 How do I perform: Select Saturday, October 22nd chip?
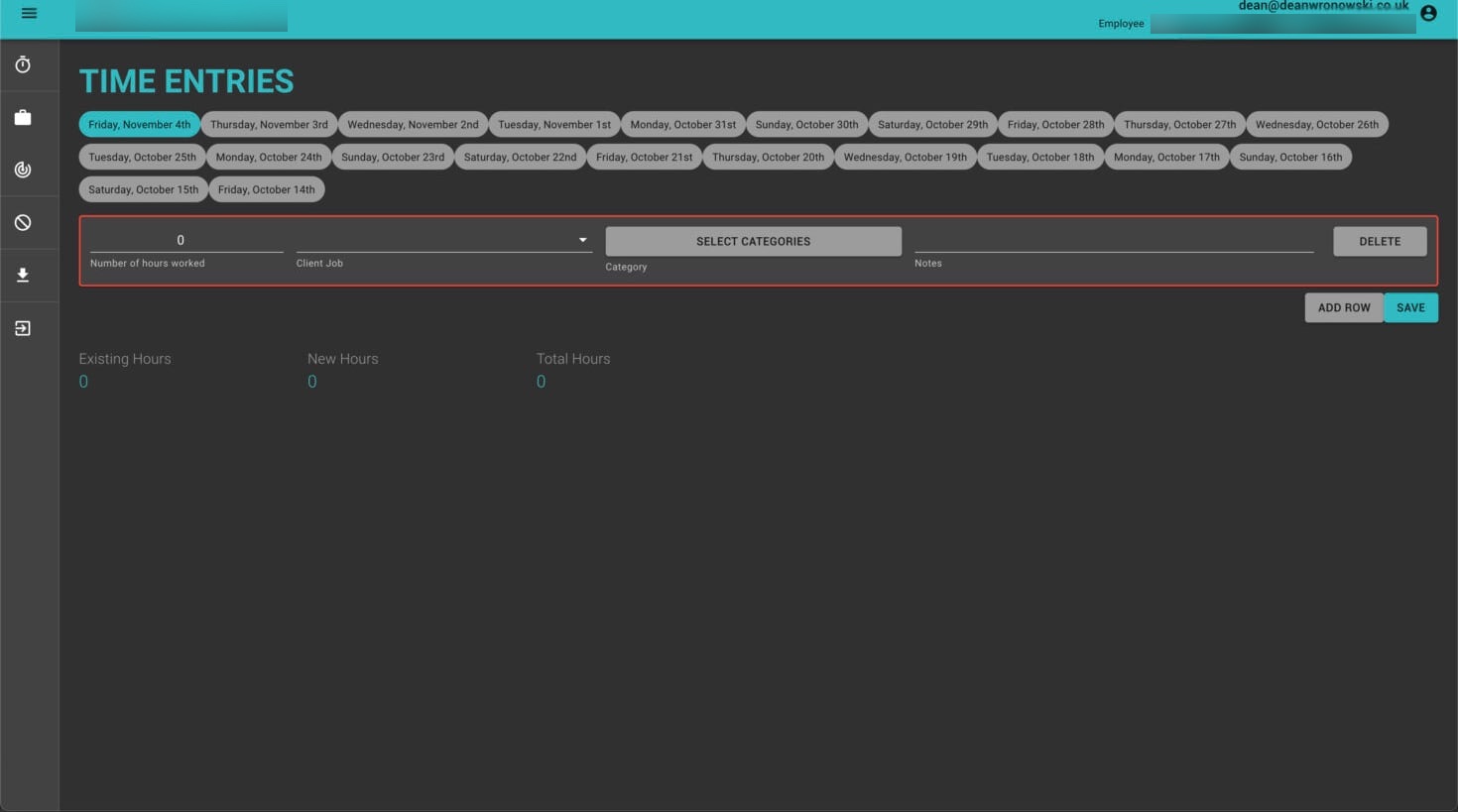pyautogui.click(x=520, y=158)
